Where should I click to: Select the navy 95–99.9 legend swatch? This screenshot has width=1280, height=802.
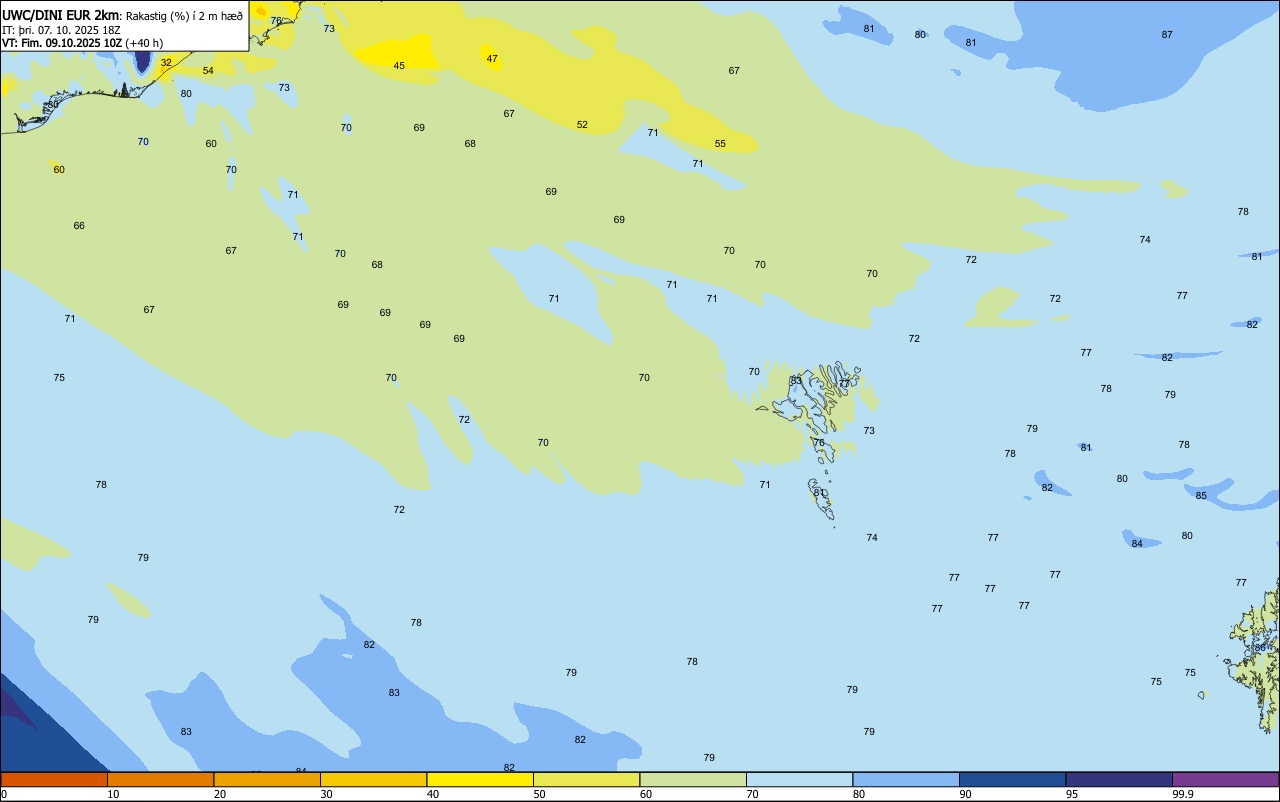[1119, 779]
